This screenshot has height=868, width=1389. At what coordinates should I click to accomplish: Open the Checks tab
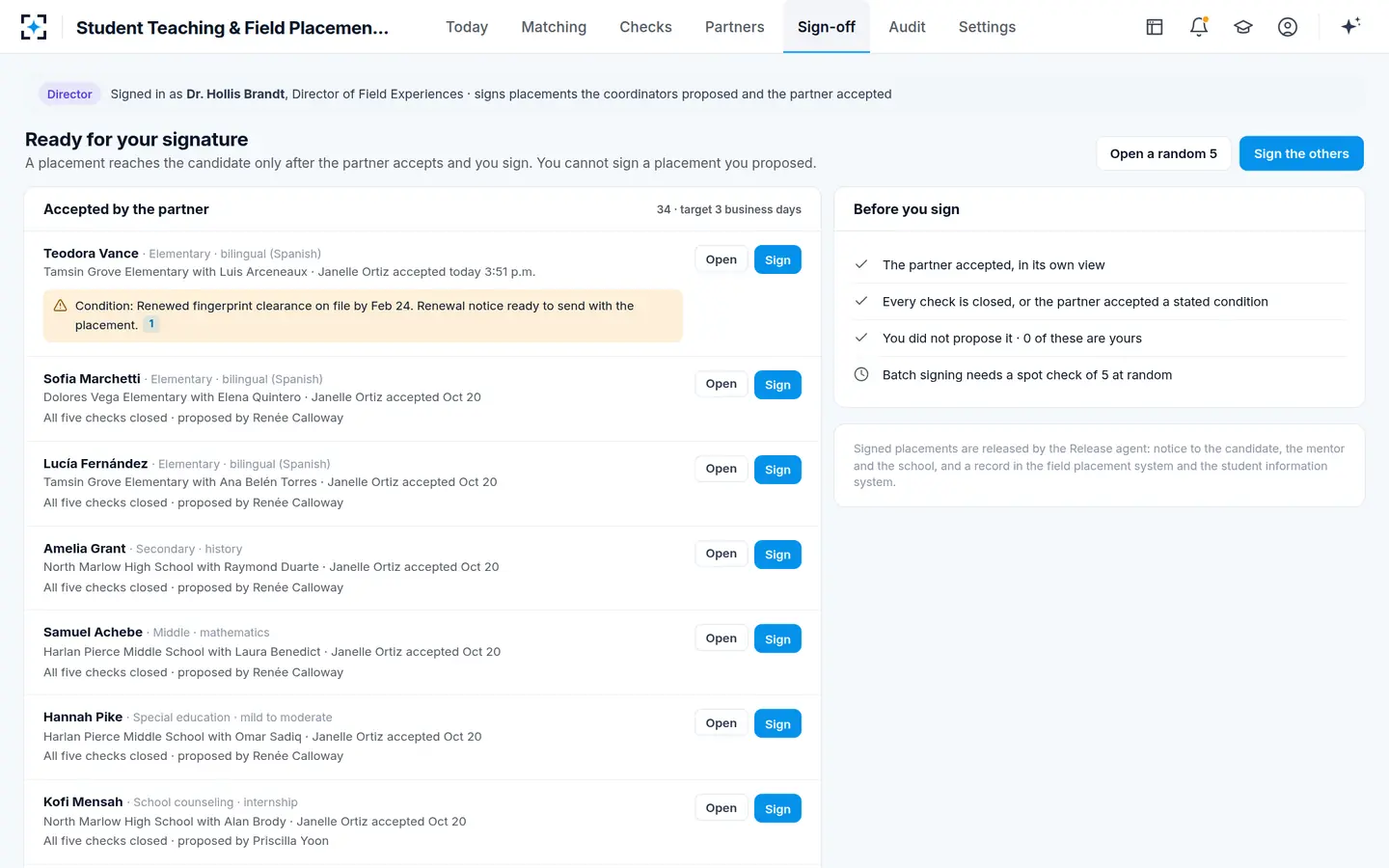pos(645,27)
